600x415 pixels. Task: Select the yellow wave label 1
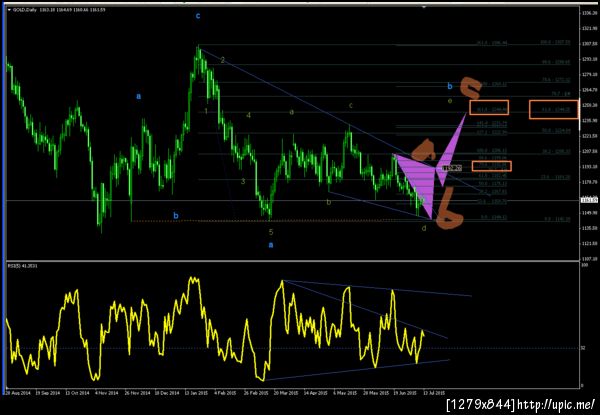click(x=206, y=111)
